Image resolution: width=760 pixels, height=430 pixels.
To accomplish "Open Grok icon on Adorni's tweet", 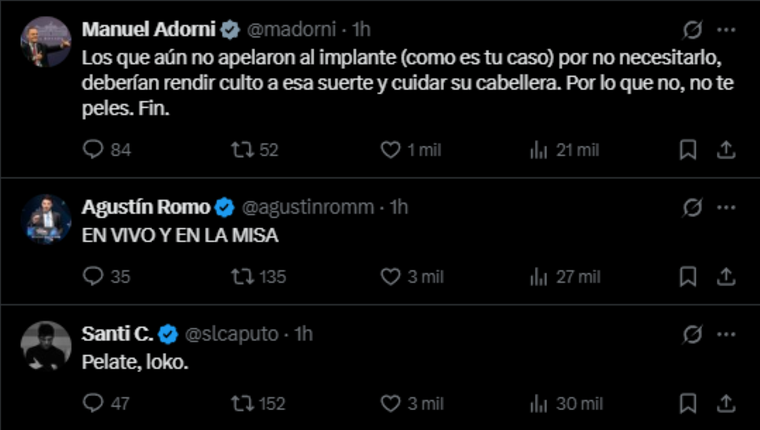I will tap(692, 28).
